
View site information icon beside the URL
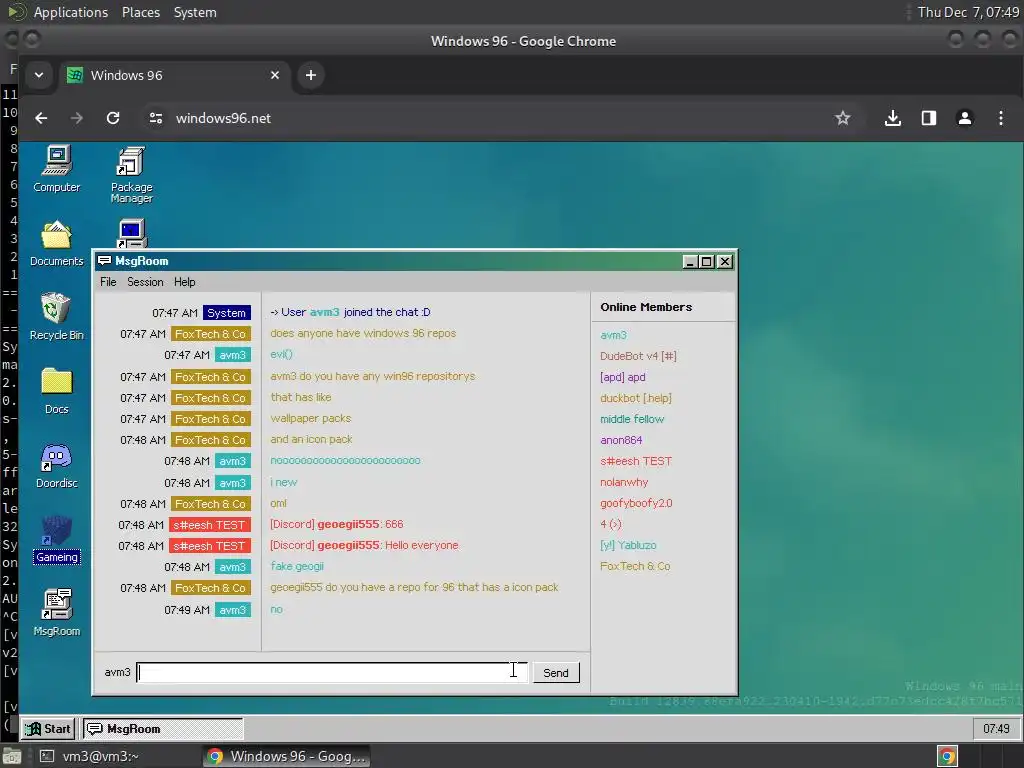[x=155, y=118]
